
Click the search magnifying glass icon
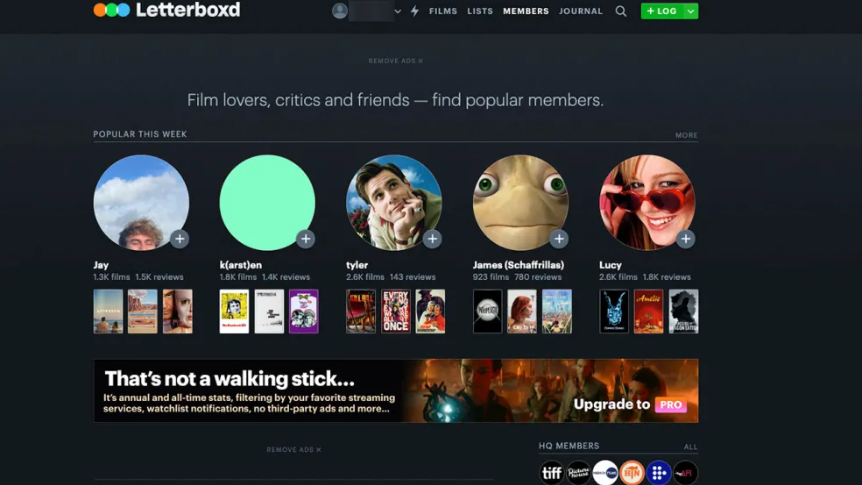pos(621,11)
